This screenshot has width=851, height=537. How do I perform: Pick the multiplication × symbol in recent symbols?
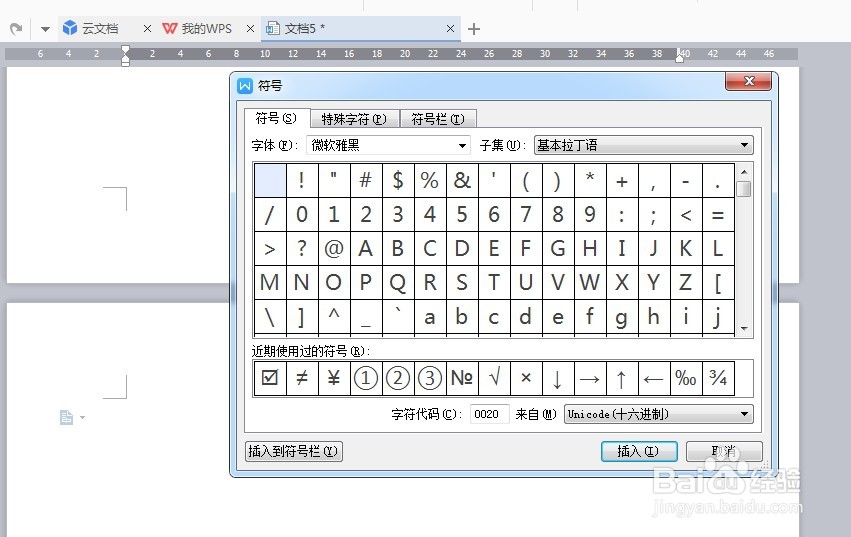coord(526,378)
